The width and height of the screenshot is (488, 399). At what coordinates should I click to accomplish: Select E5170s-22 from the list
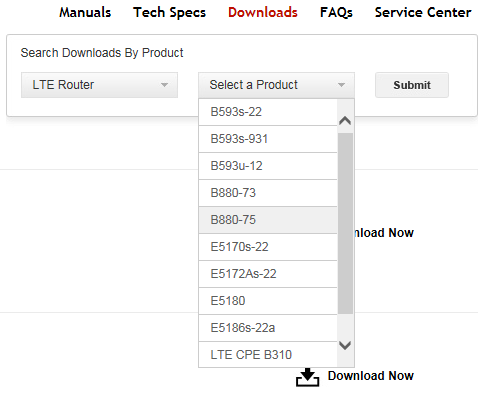[268, 247]
